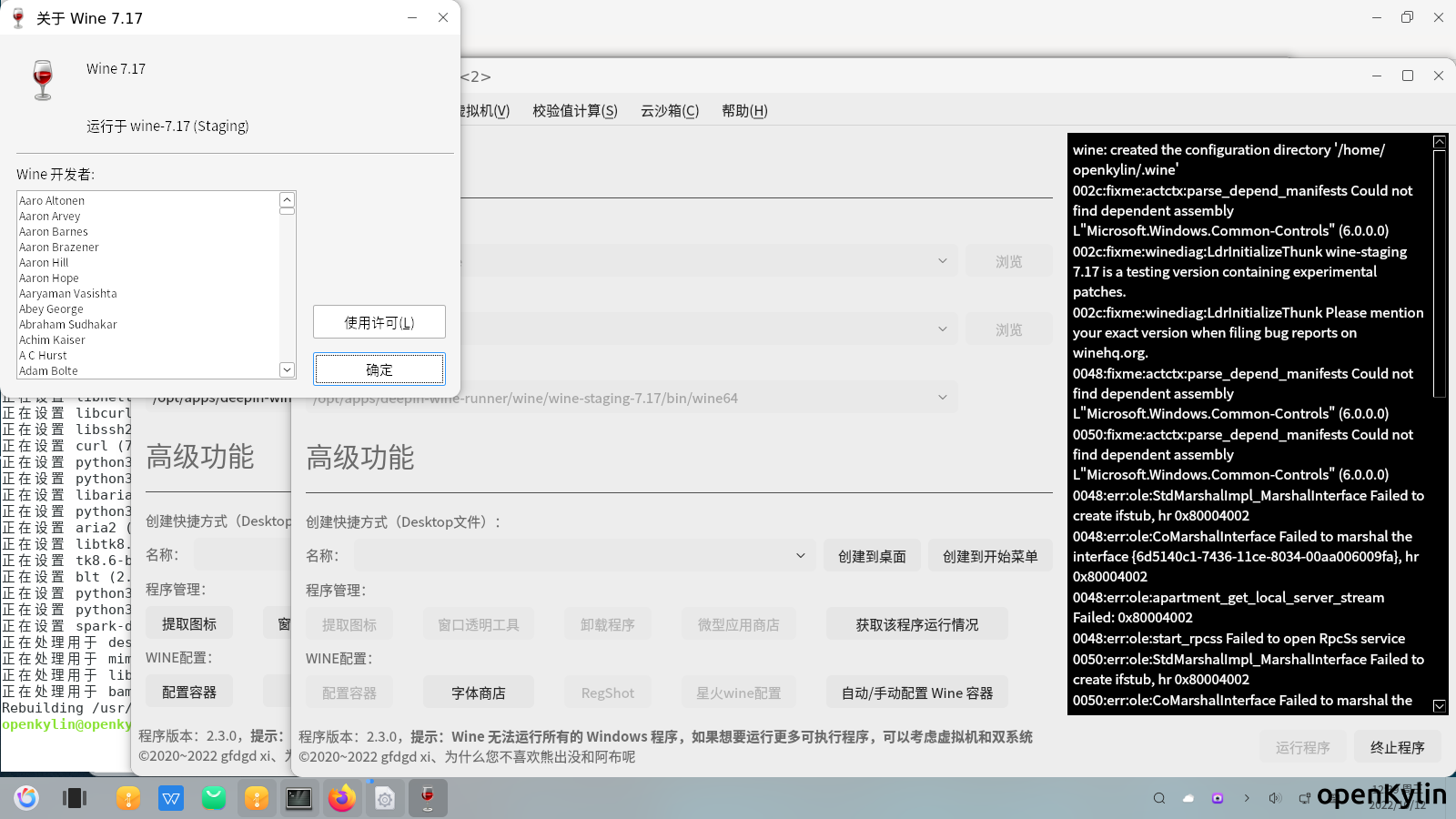Switch to the gear document taskbar icon
This screenshot has height=819, width=1456.
click(x=385, y=798)
